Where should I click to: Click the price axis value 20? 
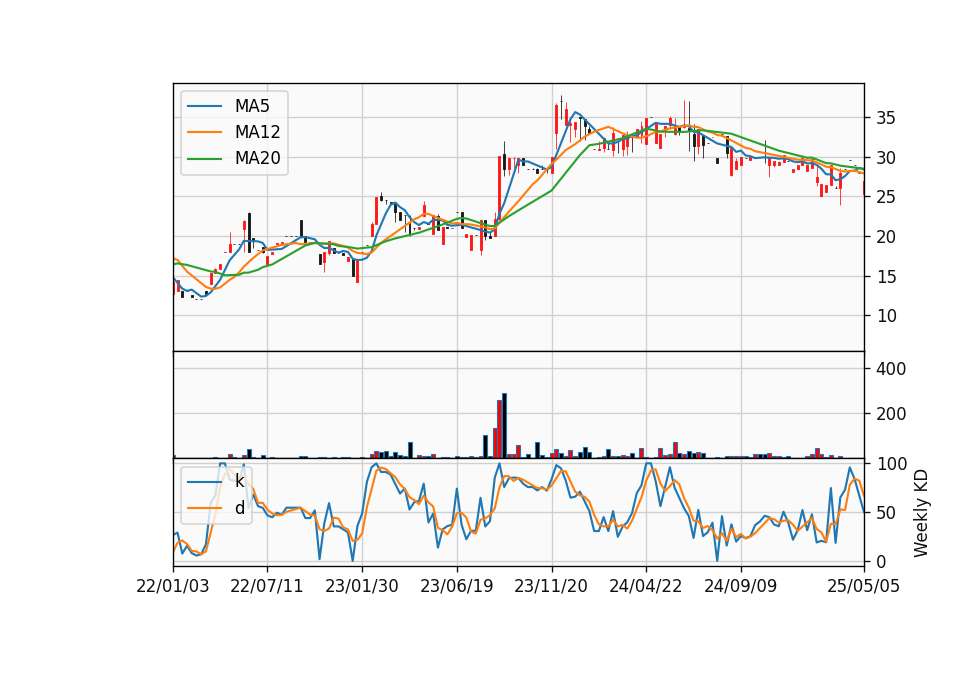coord(885,237)
